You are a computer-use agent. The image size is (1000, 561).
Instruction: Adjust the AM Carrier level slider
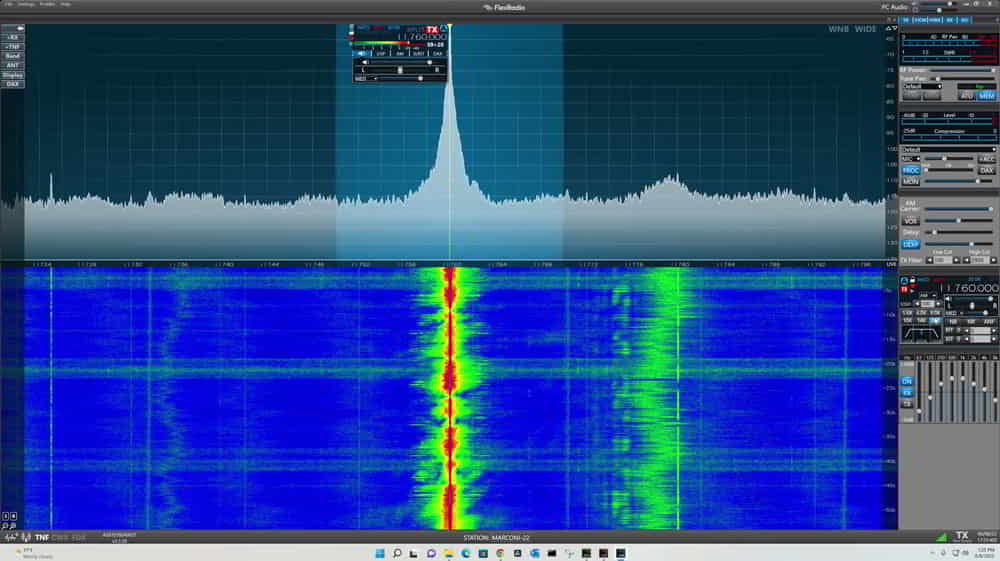coord(959,209)
